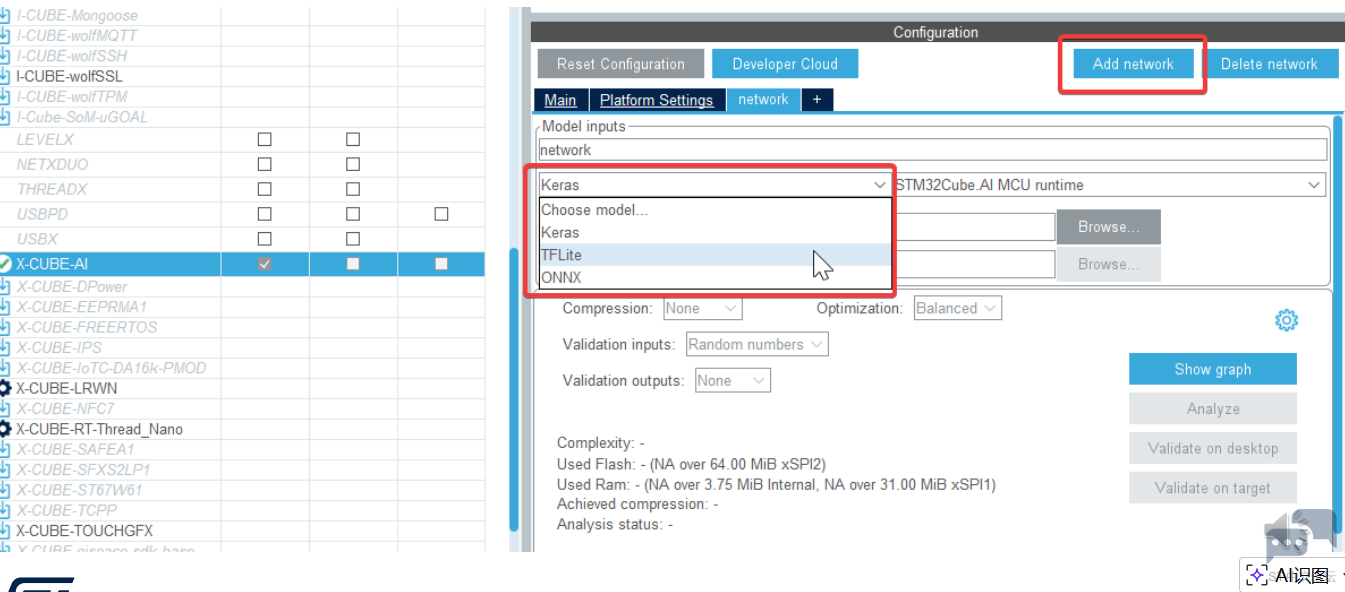Open the Compression dropdown
This screenshot has width=1345, height=592.
point(702,309)
